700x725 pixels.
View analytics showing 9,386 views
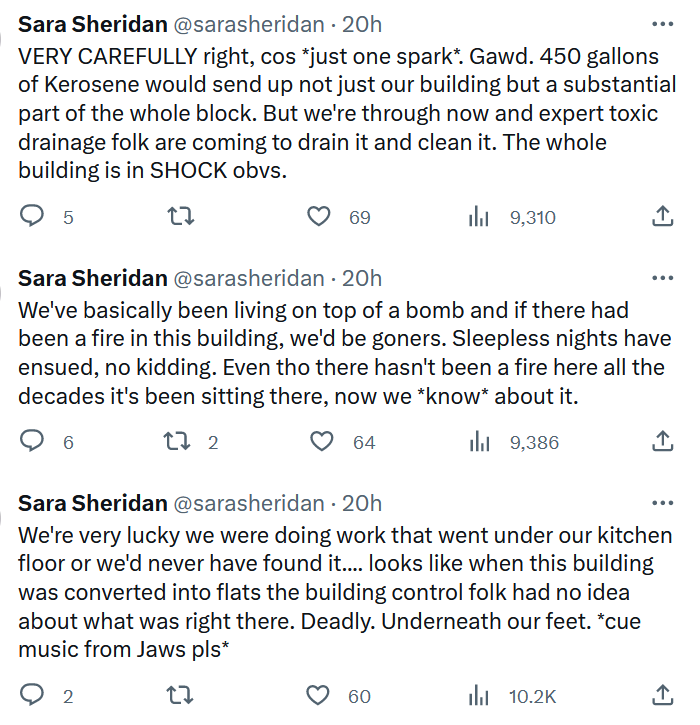click(479, 441)
